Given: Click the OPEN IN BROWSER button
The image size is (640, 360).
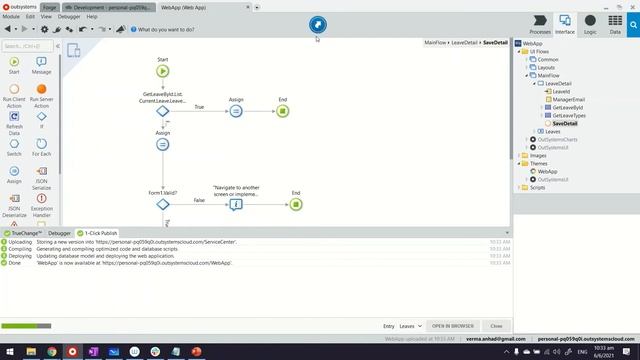Looking at the screenshot, I should (453, 326).
